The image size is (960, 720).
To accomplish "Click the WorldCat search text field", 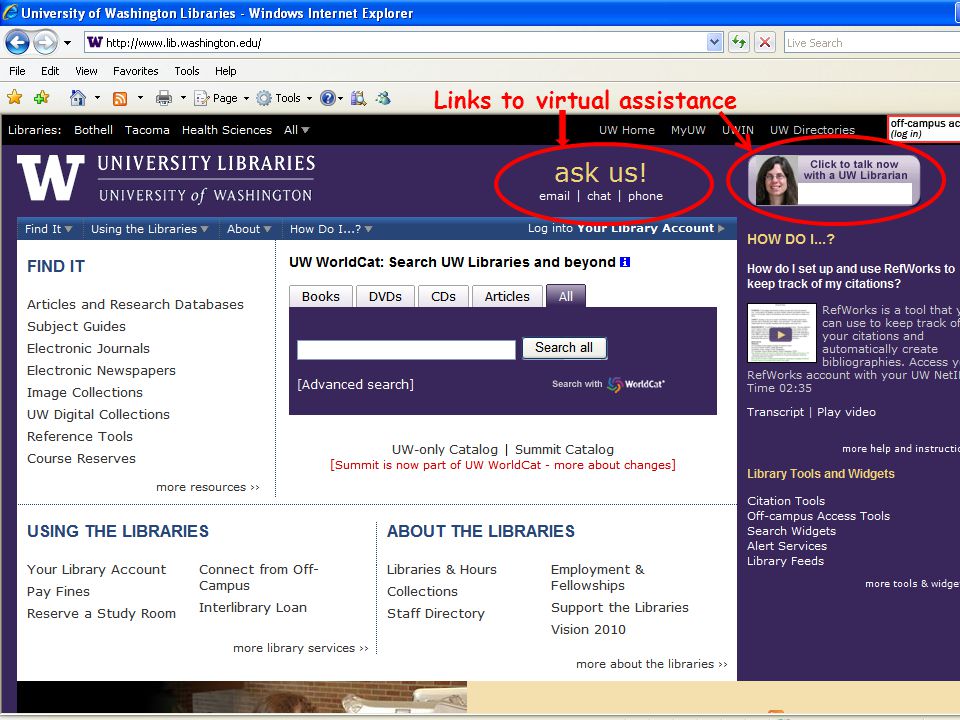I will [x=407, y=350].
